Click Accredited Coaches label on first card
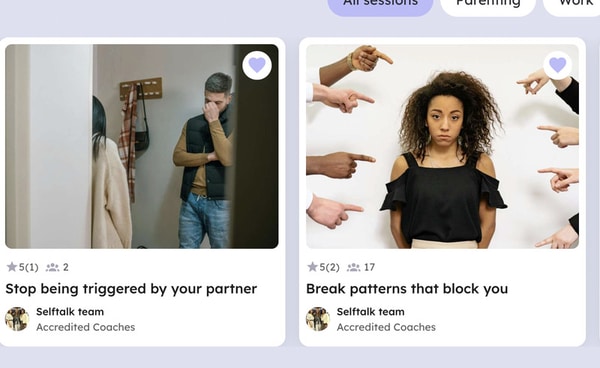 [x=86, y=327]
